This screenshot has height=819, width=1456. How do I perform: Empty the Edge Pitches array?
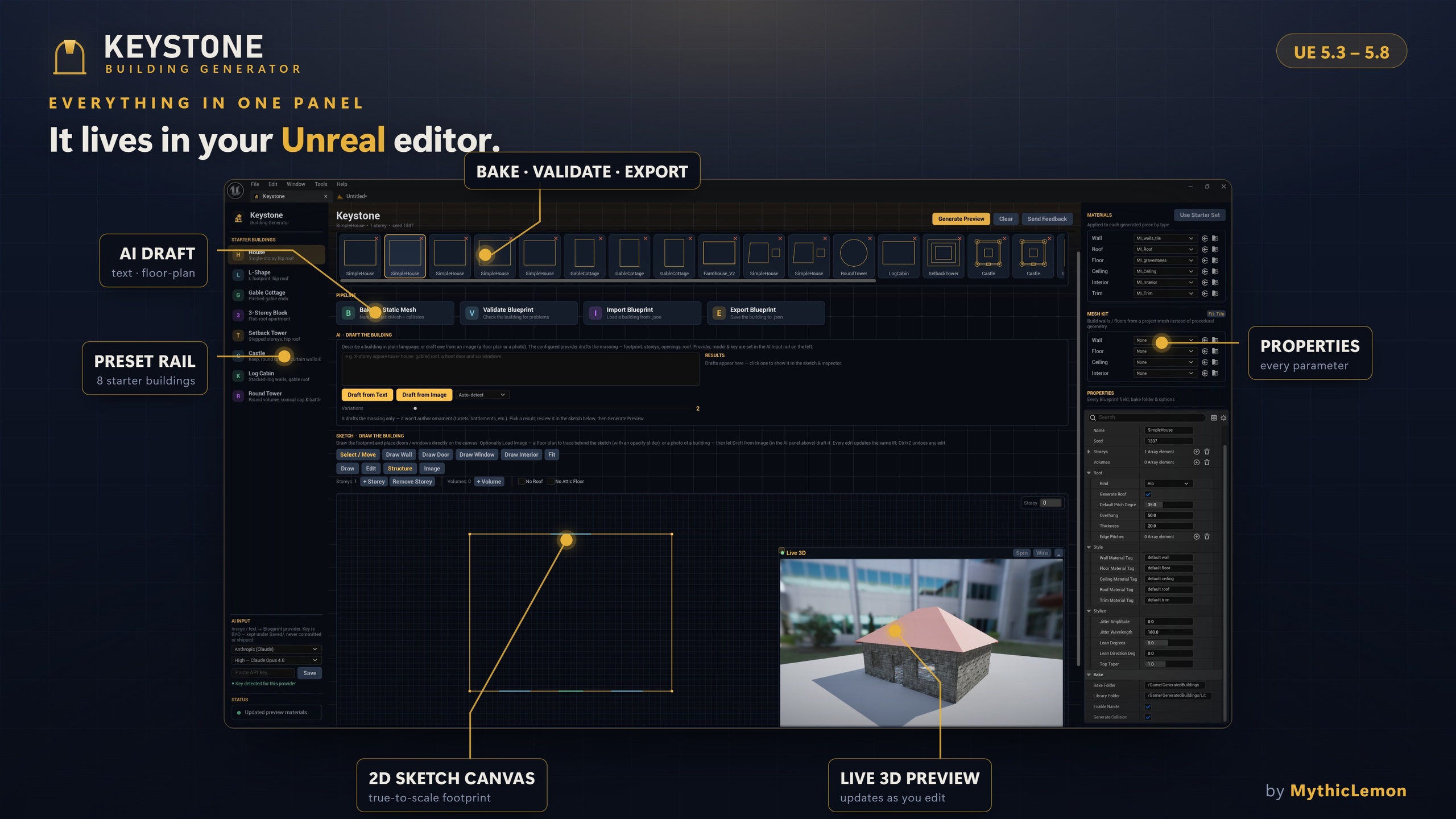click(x=1207, y=537)
